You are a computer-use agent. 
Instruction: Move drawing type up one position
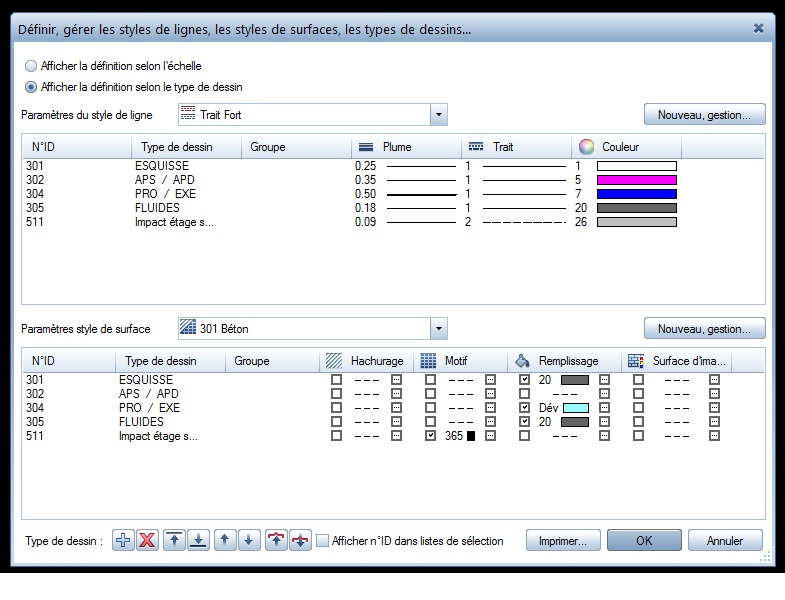pos(225,540)
